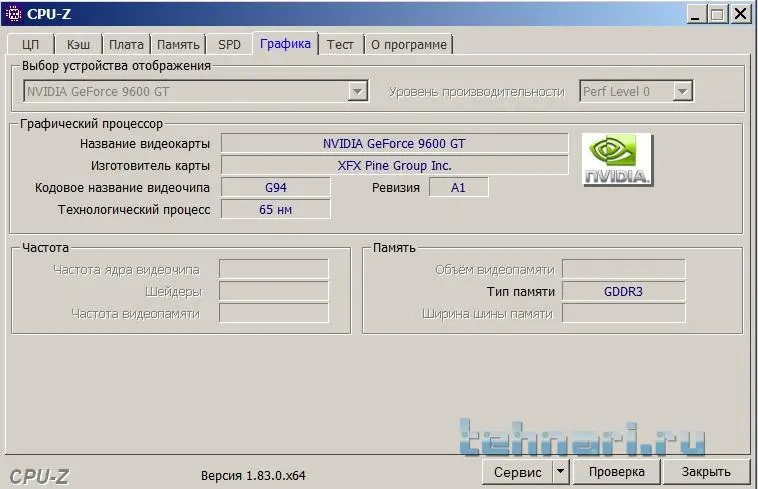Switch to the ЦП tab
758x489 pixels.
click(30, 44)
